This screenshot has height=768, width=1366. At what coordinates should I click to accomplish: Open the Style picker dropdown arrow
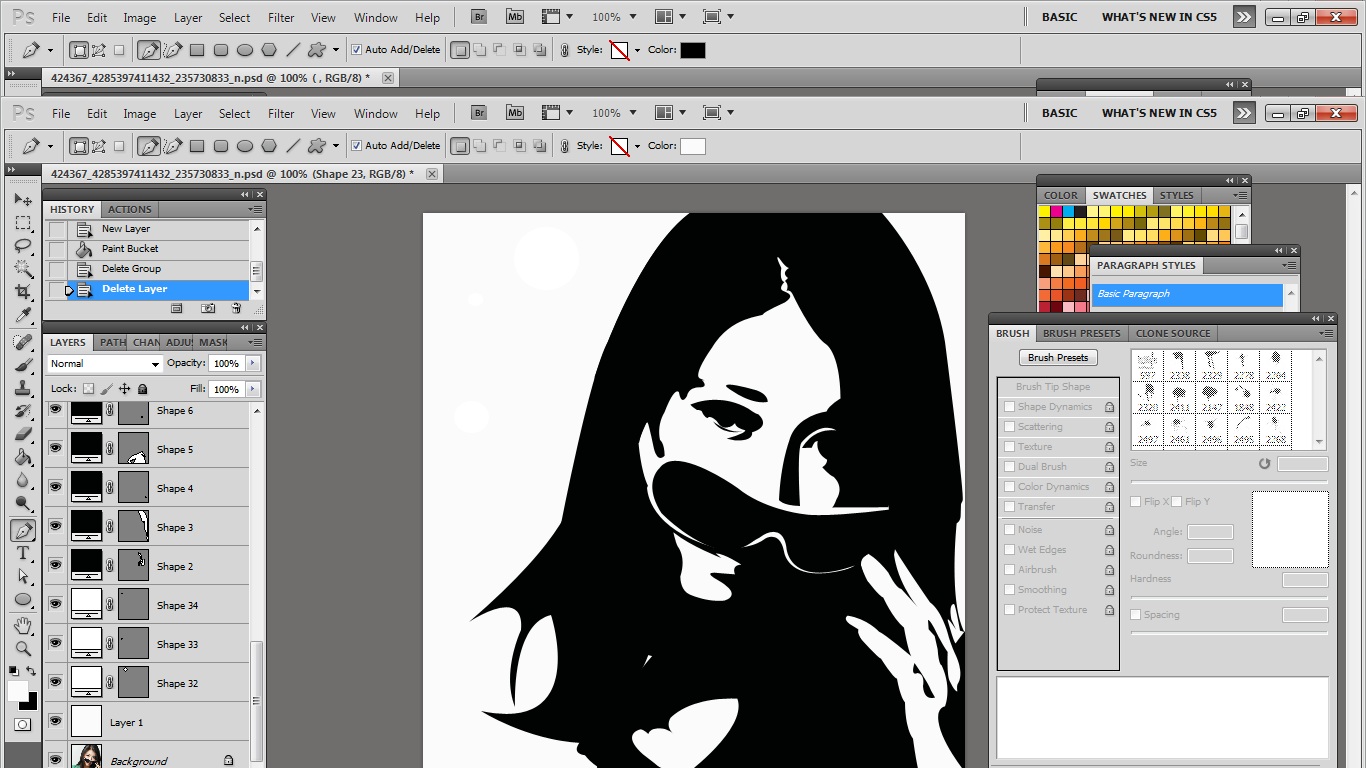(x=637, y=146)
